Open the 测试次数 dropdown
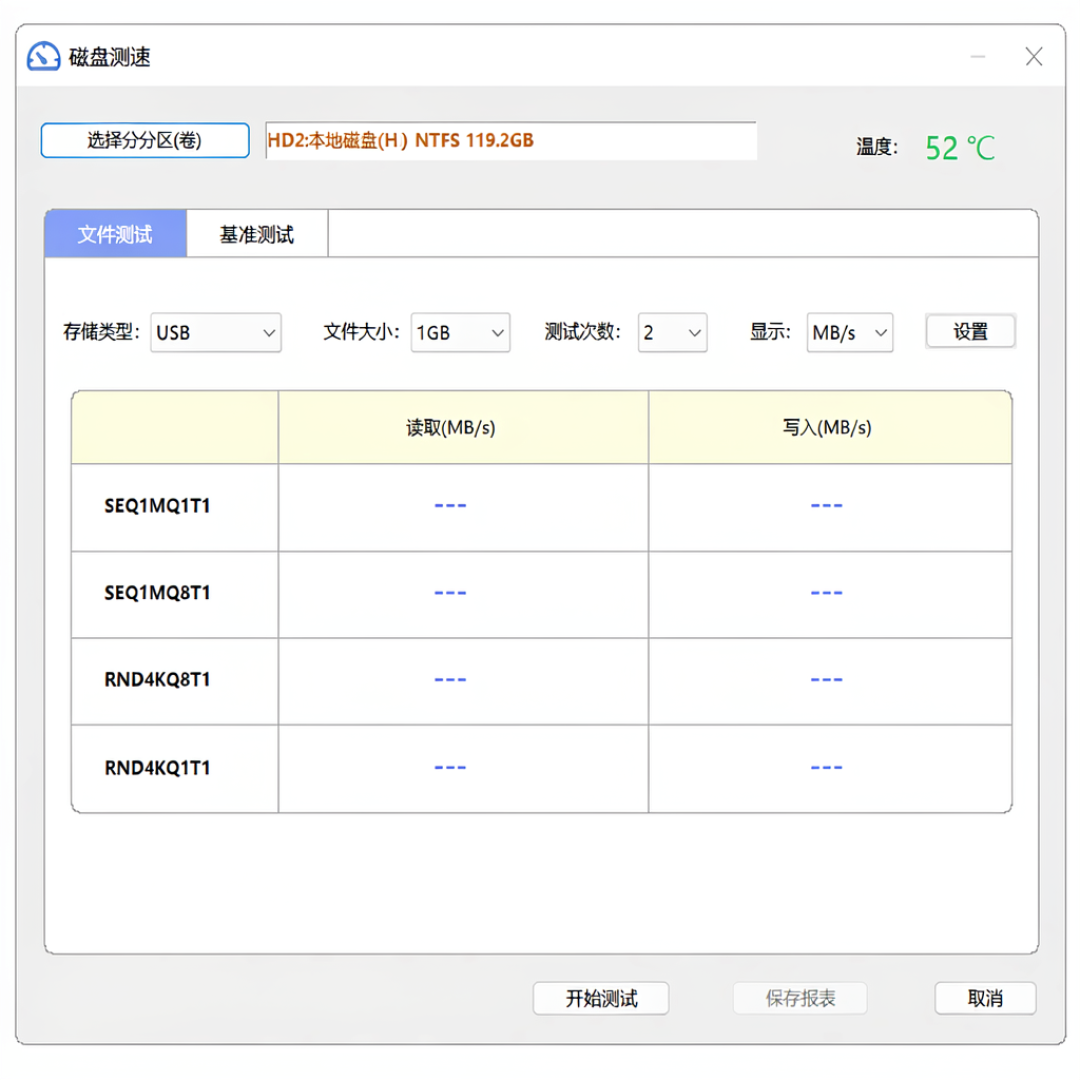The height and width of the screenshot is (1080, 1080). [672, 333]
